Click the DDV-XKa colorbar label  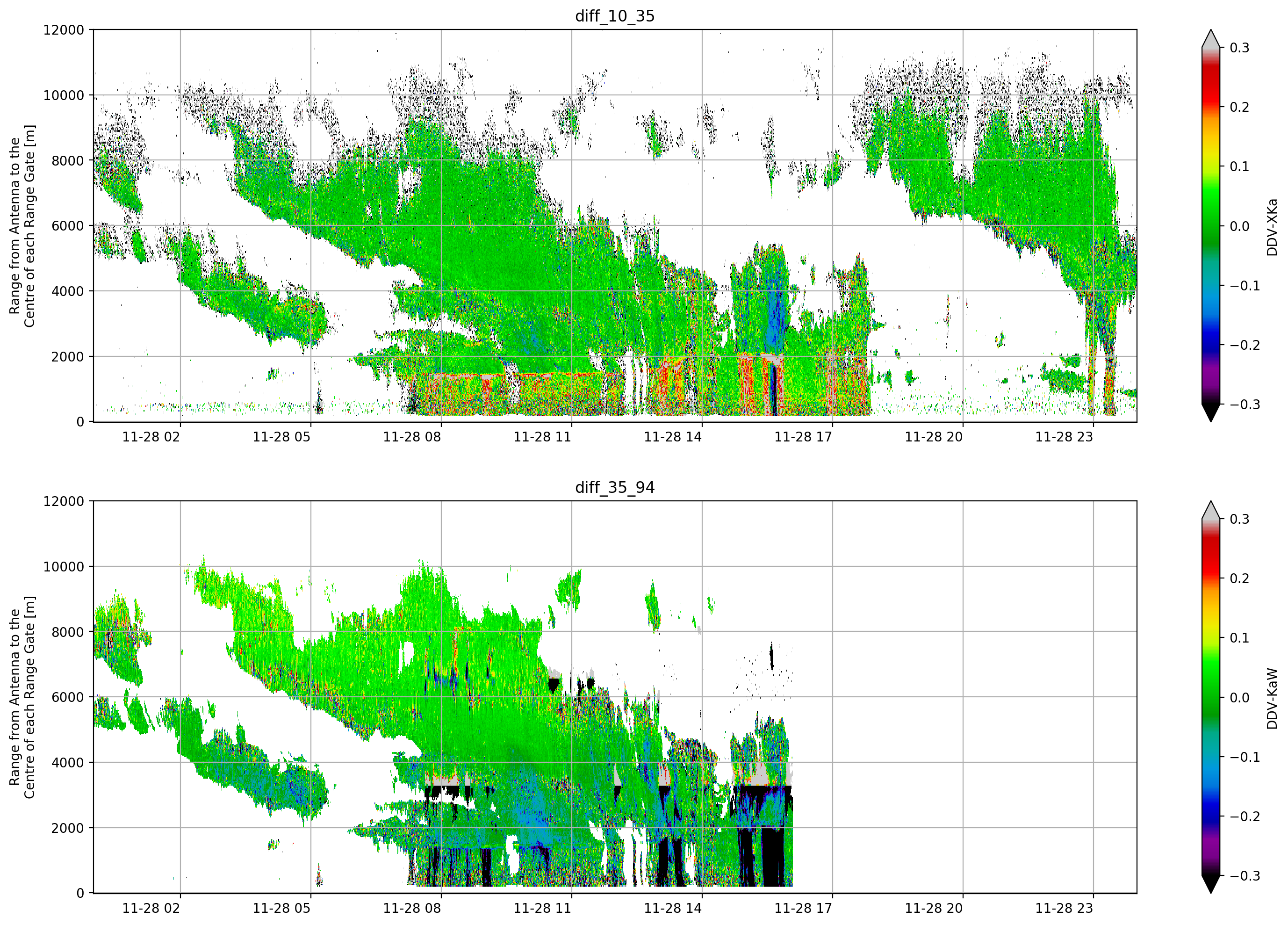pos(1272,227)
